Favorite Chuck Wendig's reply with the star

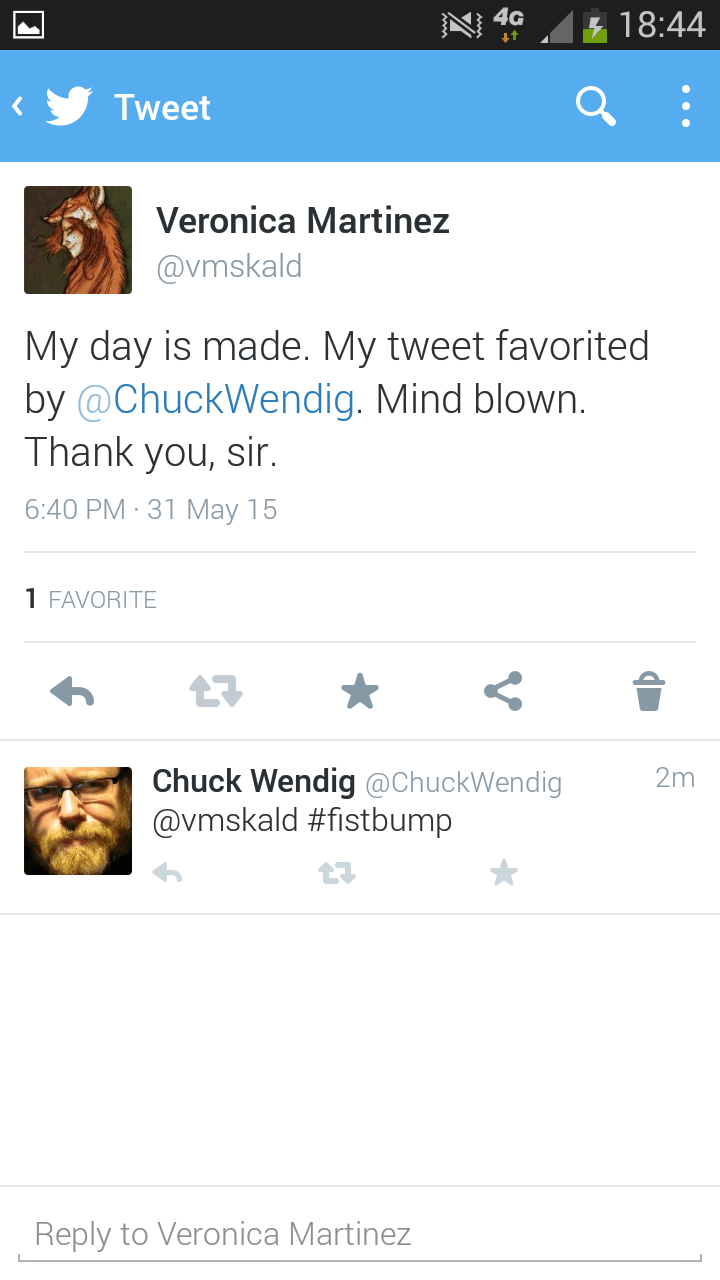point(504,874)
